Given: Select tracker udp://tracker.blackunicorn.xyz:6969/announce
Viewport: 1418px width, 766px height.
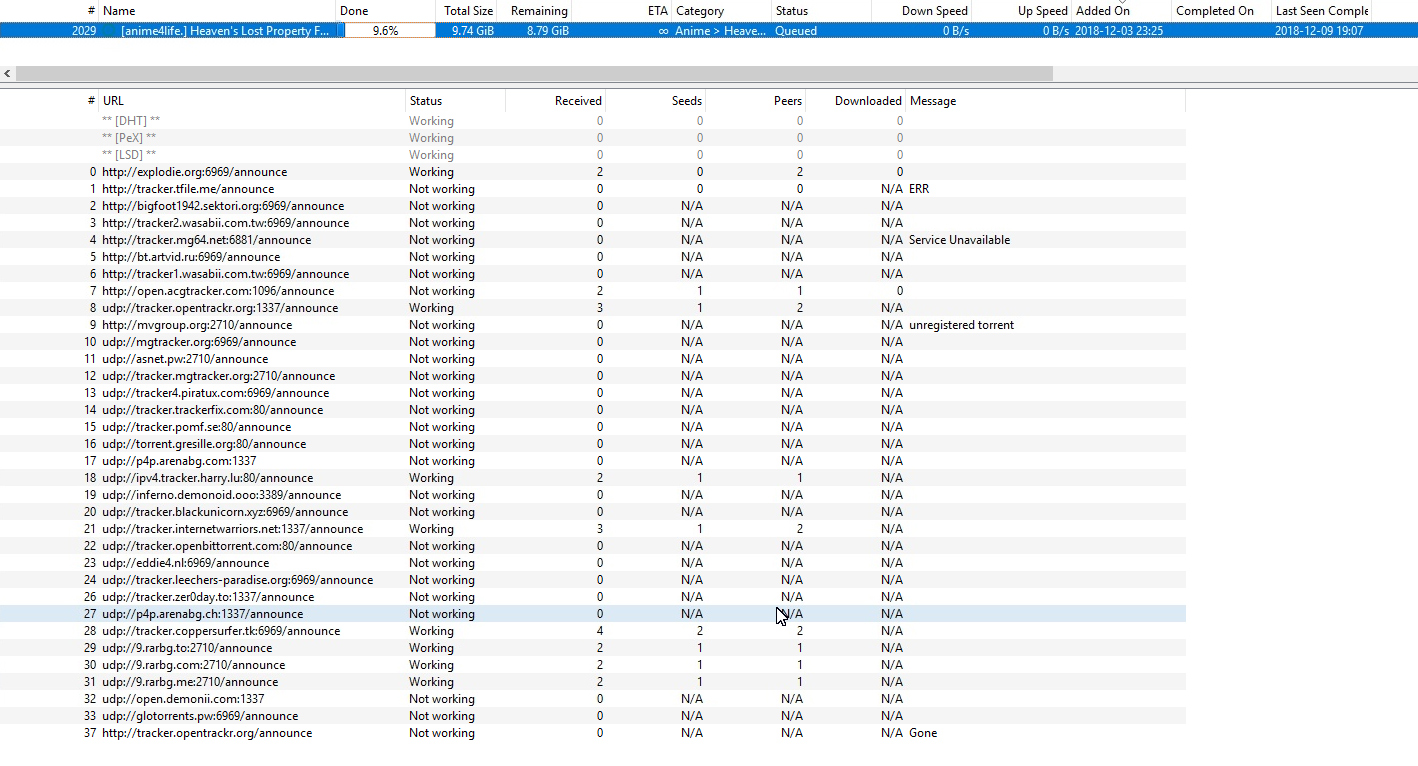Looking at the screenshot, I should pyautogui.click(x=593, y=512).
